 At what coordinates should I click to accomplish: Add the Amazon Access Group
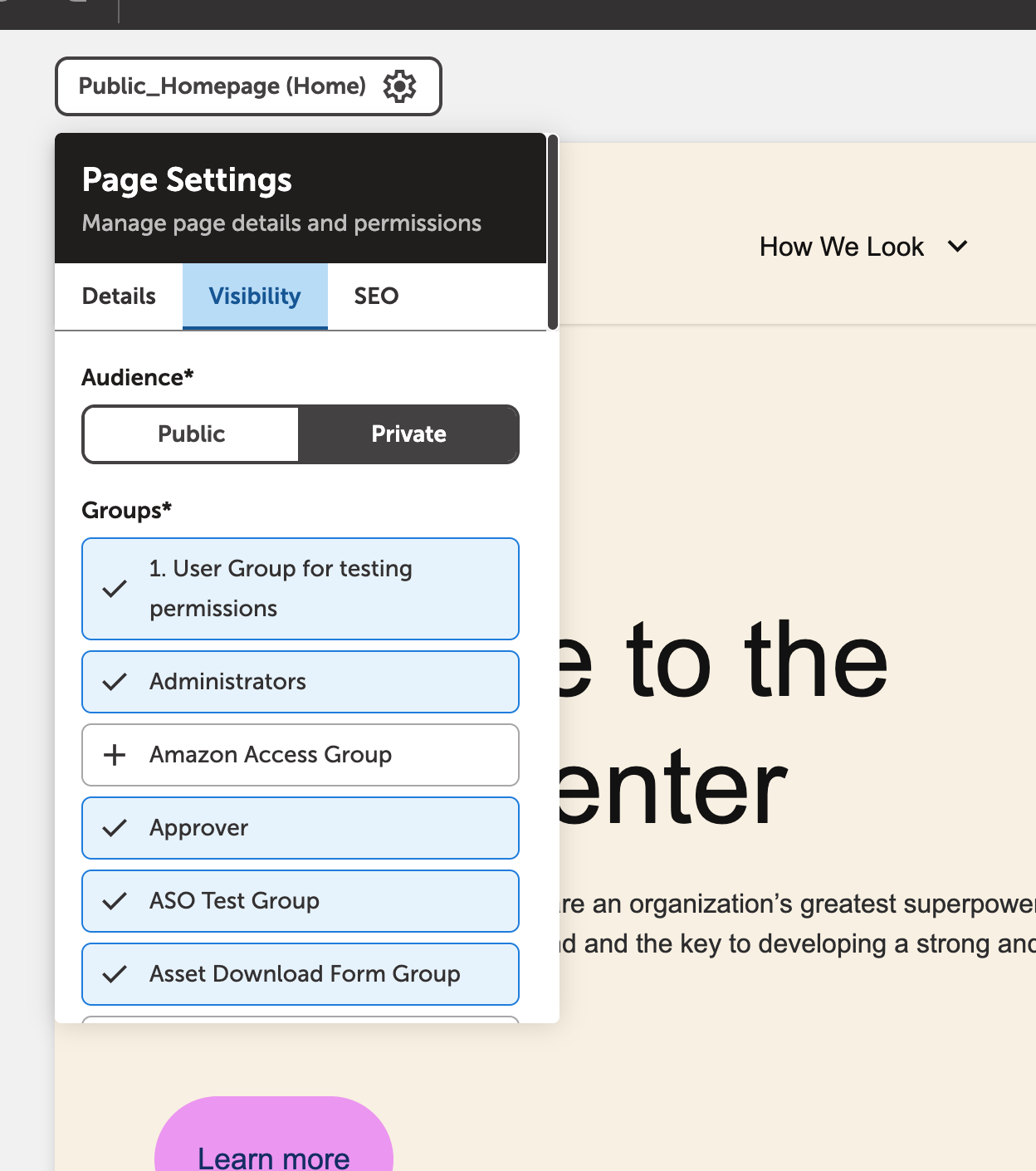pos(301,755)
